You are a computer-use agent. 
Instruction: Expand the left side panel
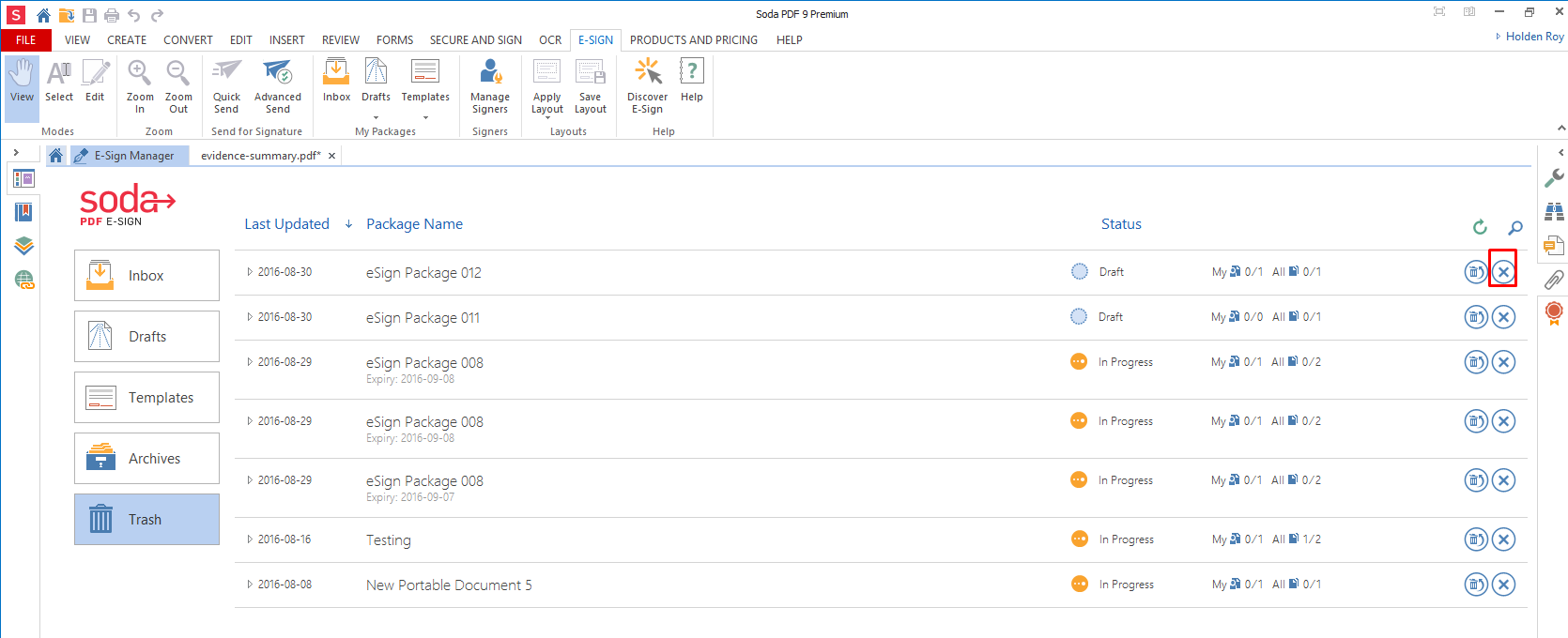(x=16, y=152)
